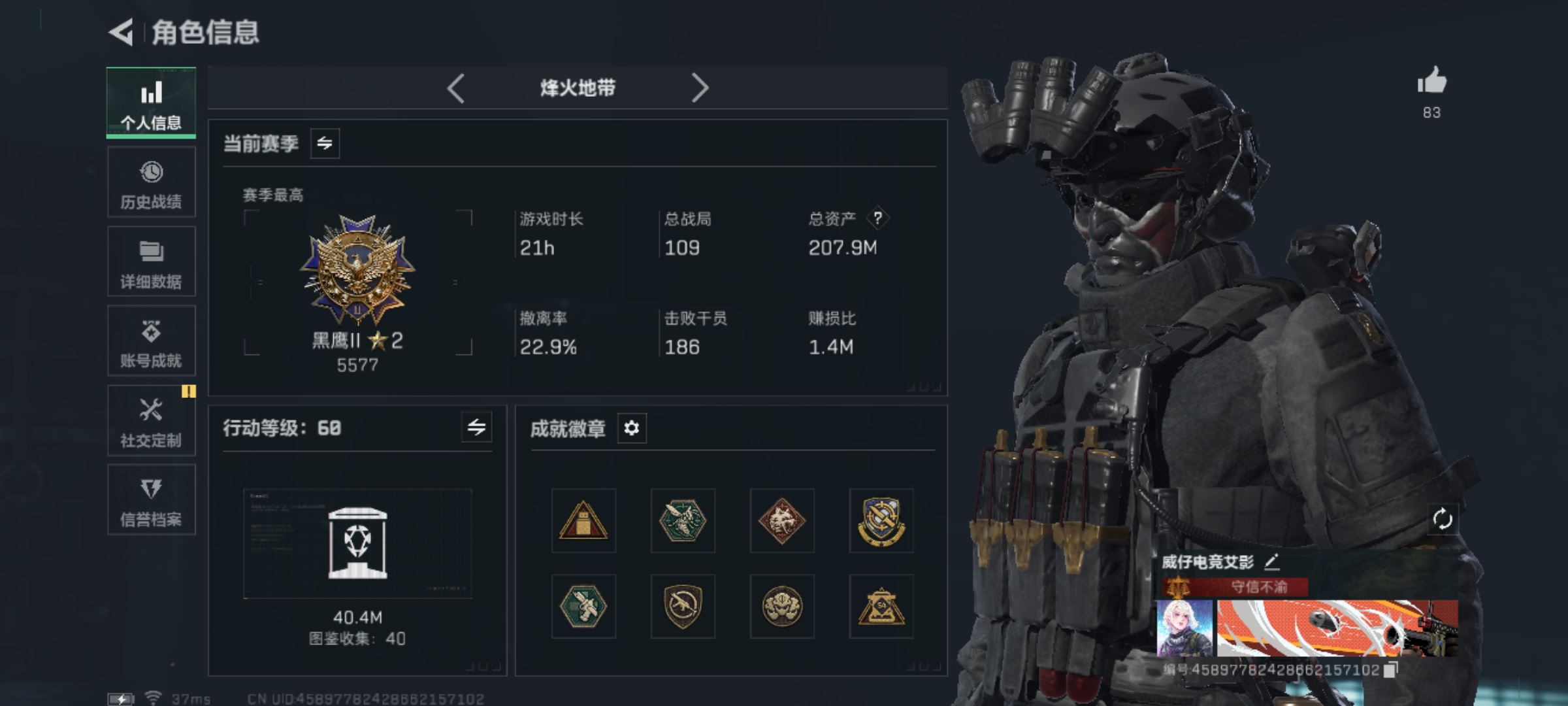Viewport: 1568px width, 706px height.
Task: Open the 历史战绩 tab
Action: point(151,182)
